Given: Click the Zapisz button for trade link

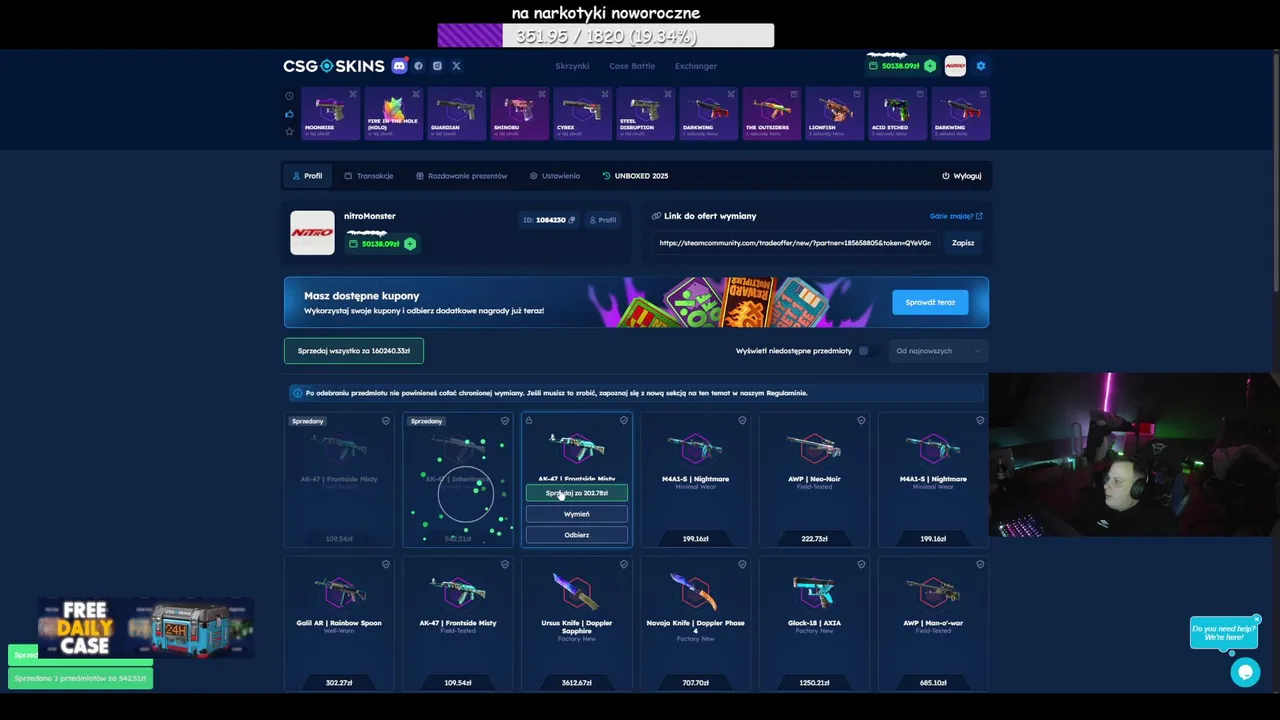Looking at the screenshot, I should (x=963, y=243).
